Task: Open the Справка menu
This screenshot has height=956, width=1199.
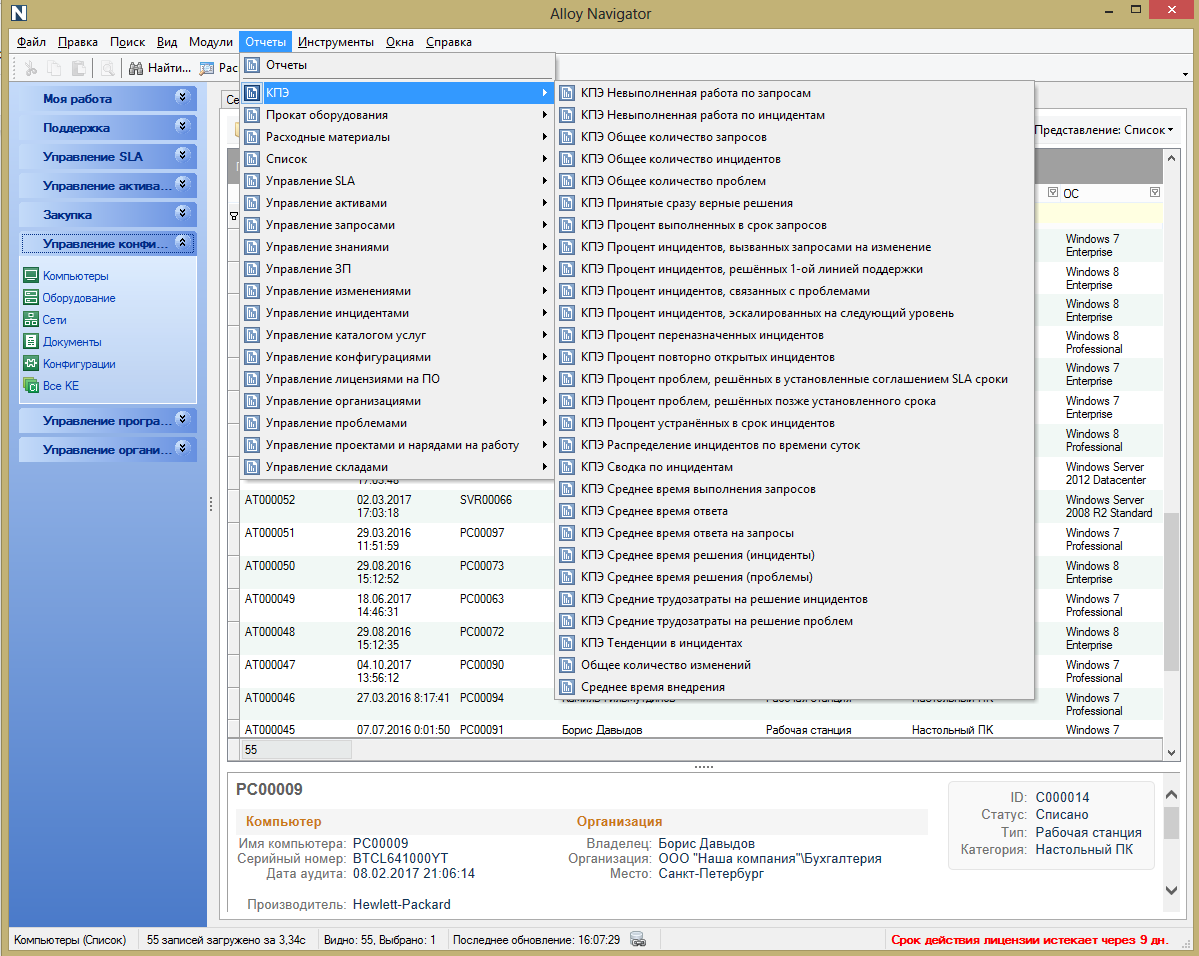Action: click(449, 42)
